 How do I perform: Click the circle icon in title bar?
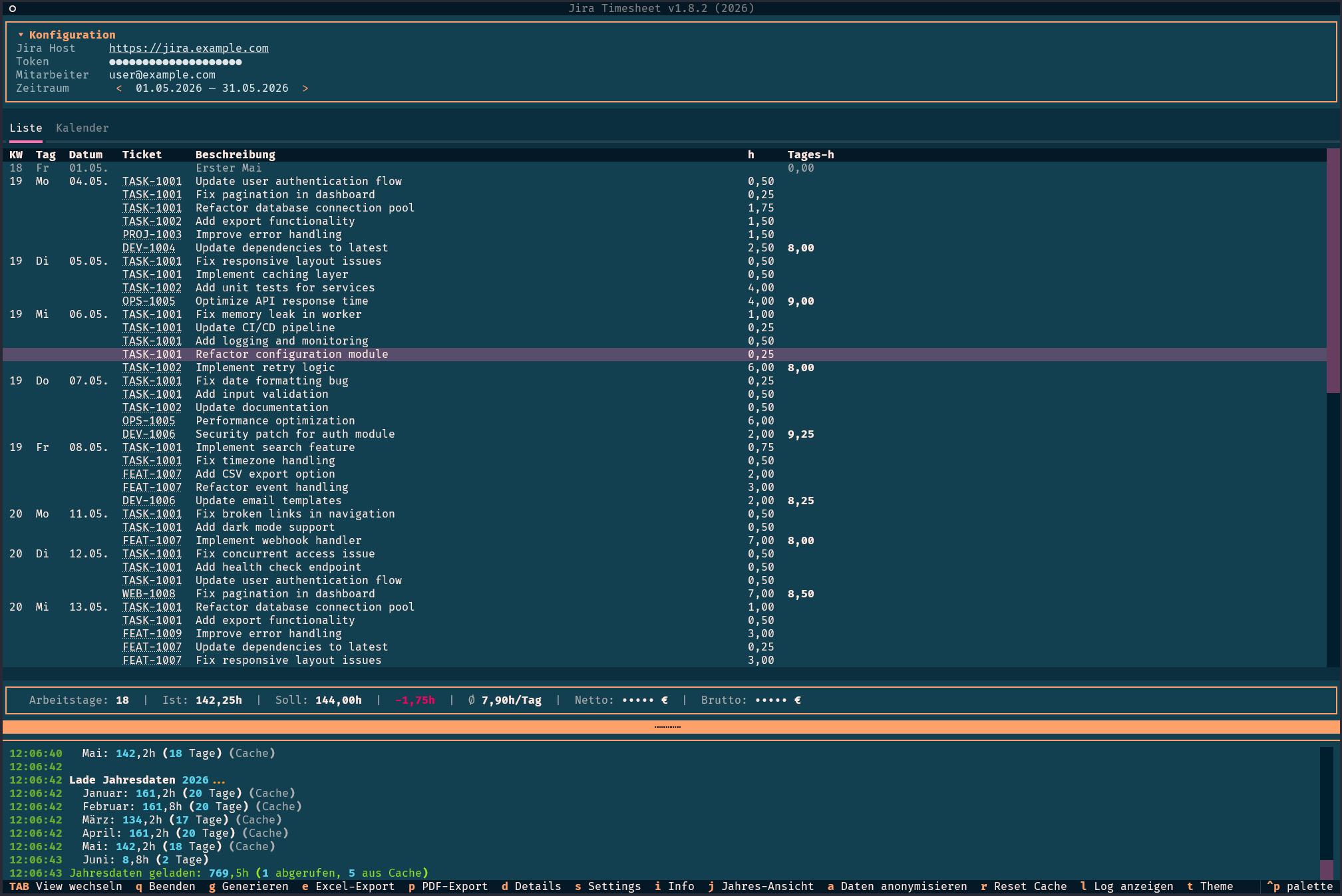point(13,8)
